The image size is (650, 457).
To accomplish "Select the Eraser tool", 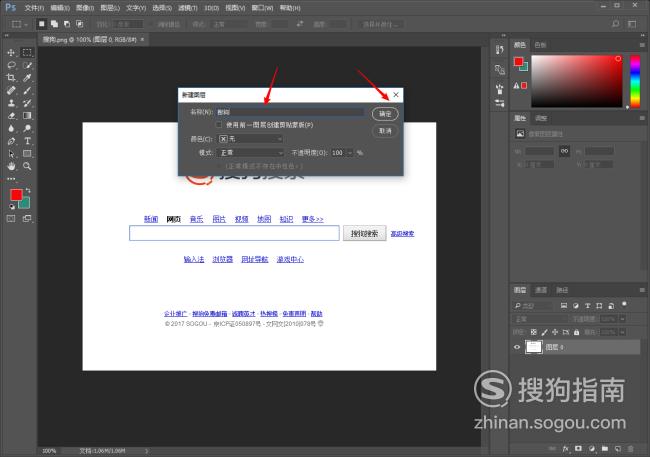I will tap(11, 116).
